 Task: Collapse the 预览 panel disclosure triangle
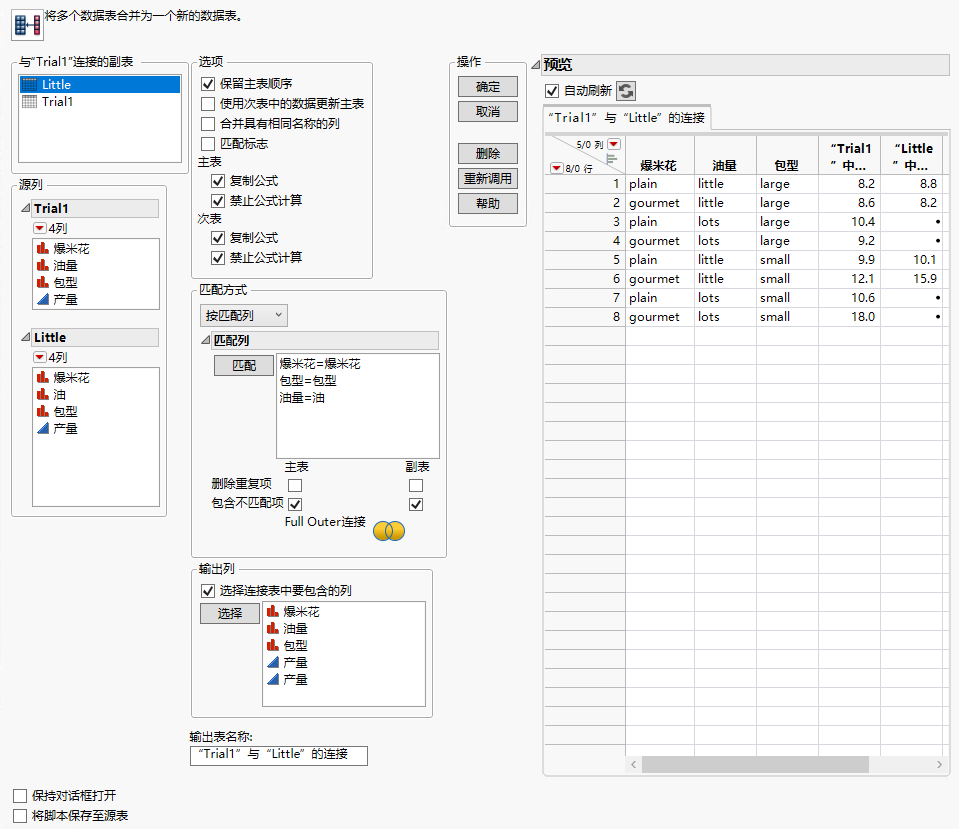(x=537, y=65)
